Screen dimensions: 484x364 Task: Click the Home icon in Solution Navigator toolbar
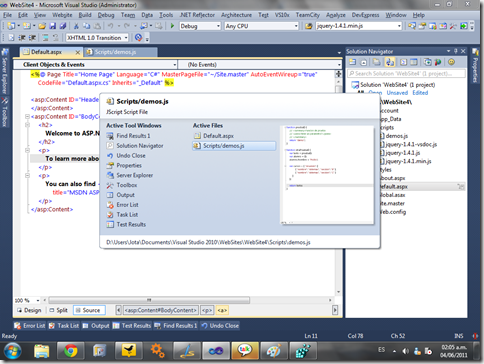pos(364,62)
